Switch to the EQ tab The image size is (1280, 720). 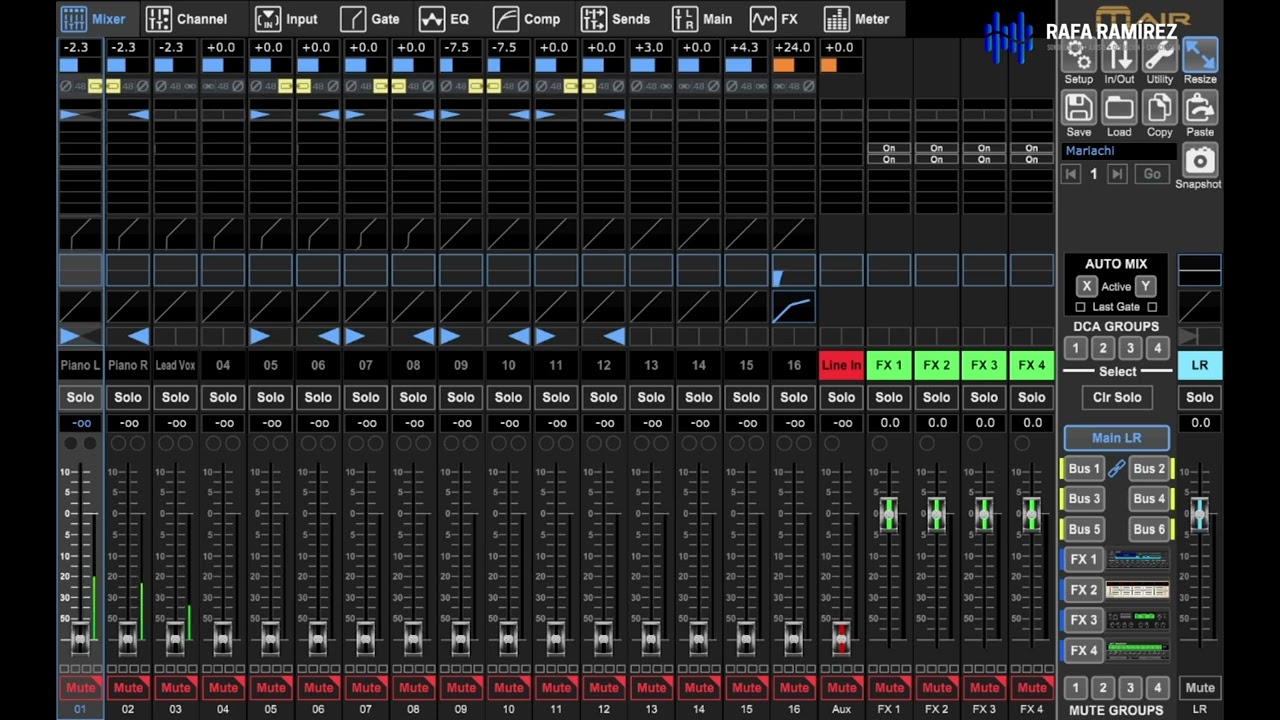coord(445,18)
